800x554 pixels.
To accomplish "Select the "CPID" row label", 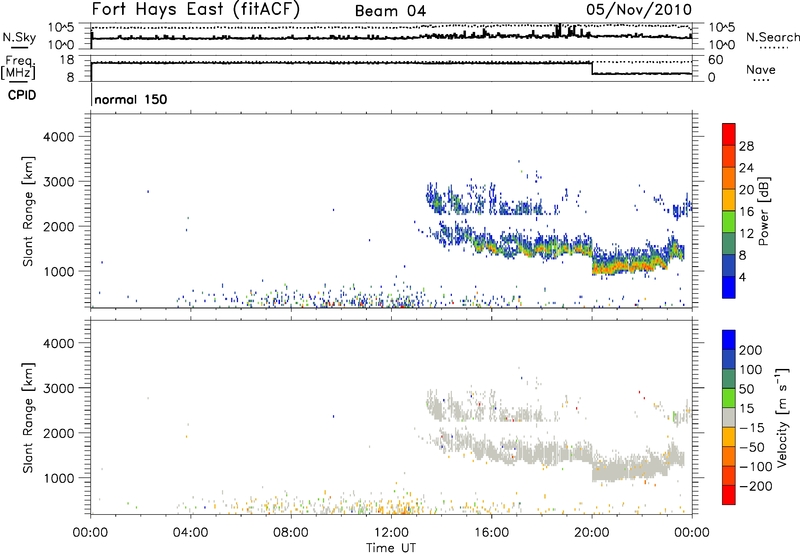I will [22, 95].
